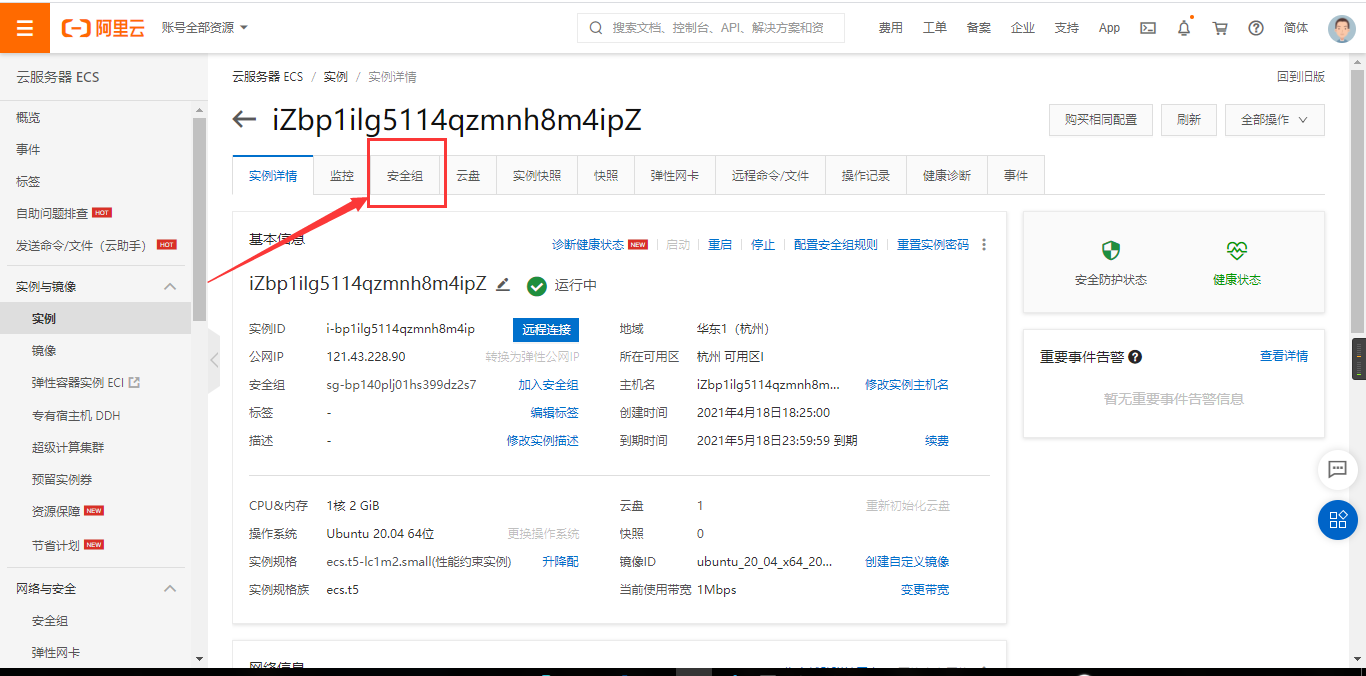This screenshot has width=1366, height=676.
Task: Open the 全部操作 dropdown
Action: pos(1274,119)
